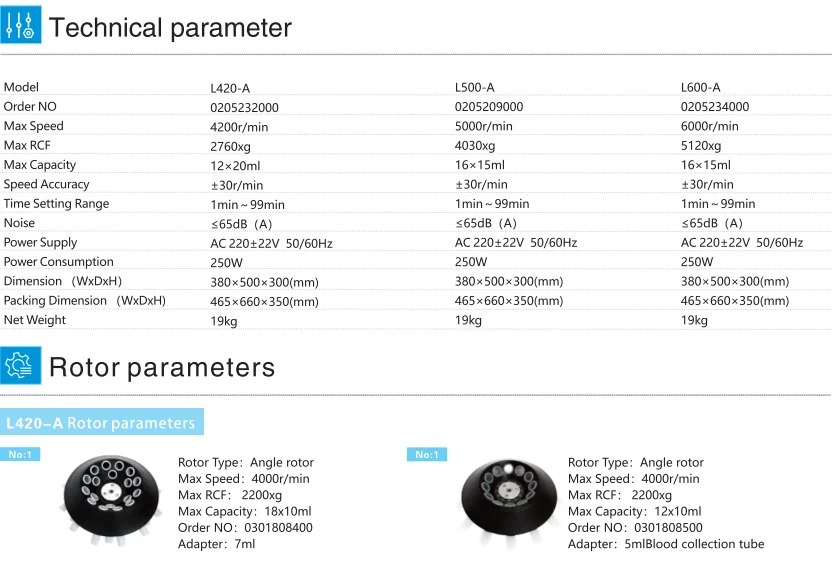Click the 5mlBlood collection tube adapter text

point(694,544)
